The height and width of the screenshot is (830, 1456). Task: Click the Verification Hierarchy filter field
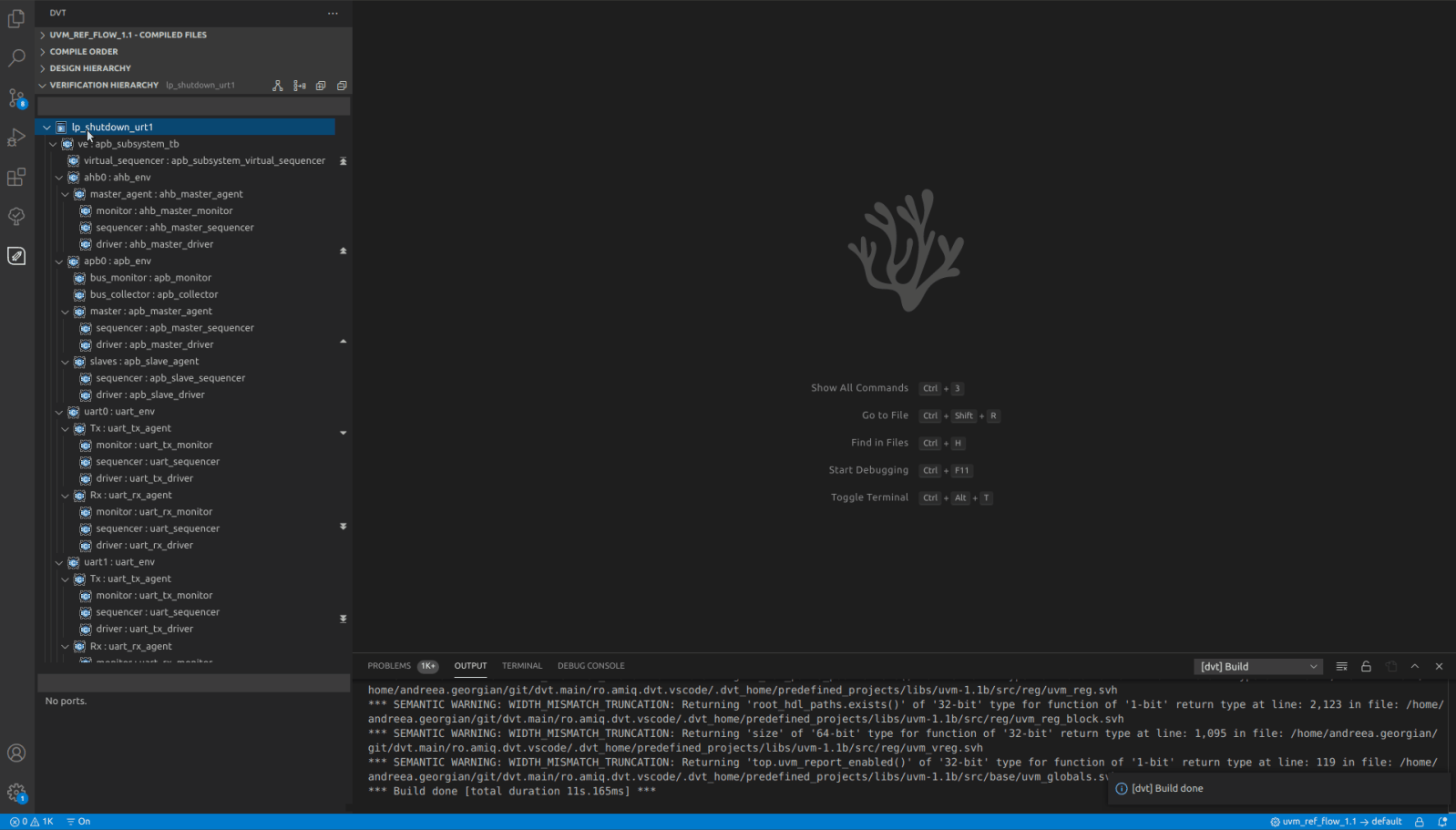point(193,107)
